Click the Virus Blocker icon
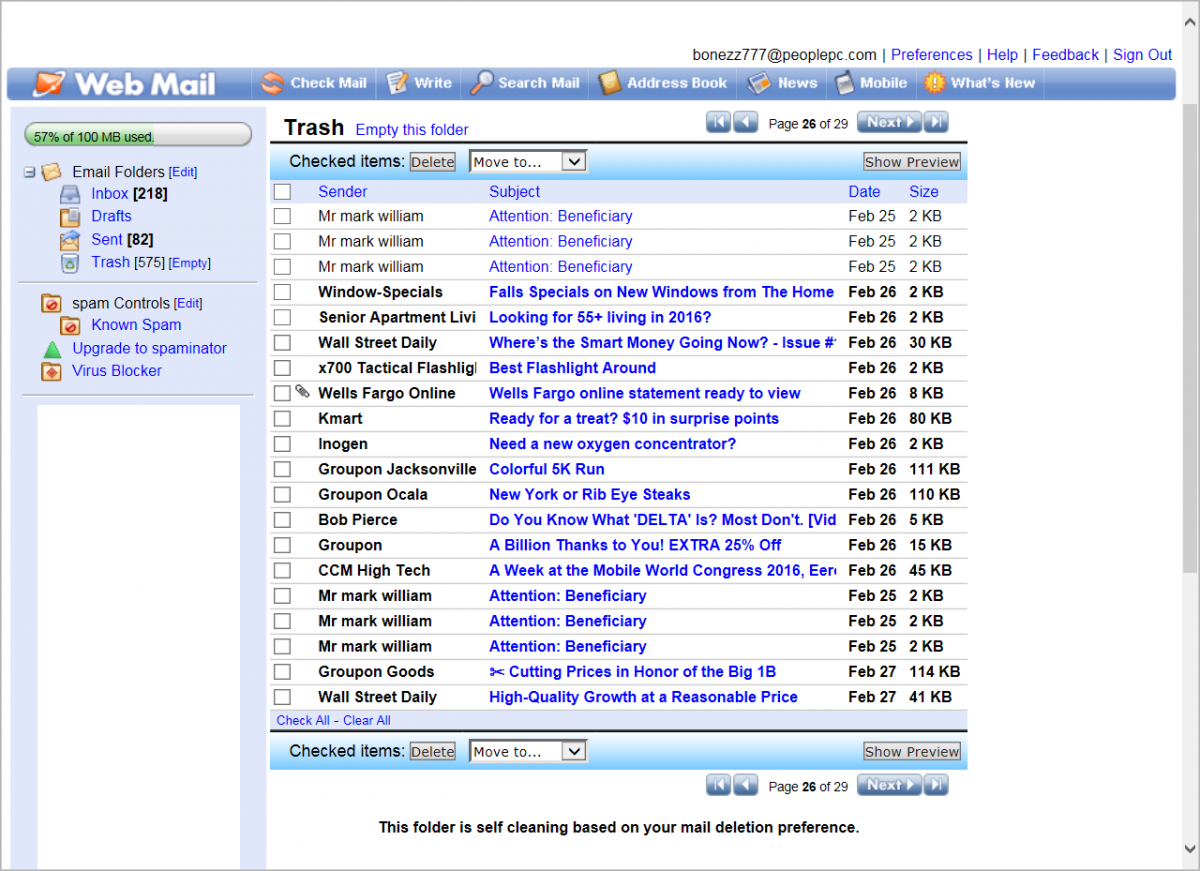1200x871 pixels. tap(51, 371)
